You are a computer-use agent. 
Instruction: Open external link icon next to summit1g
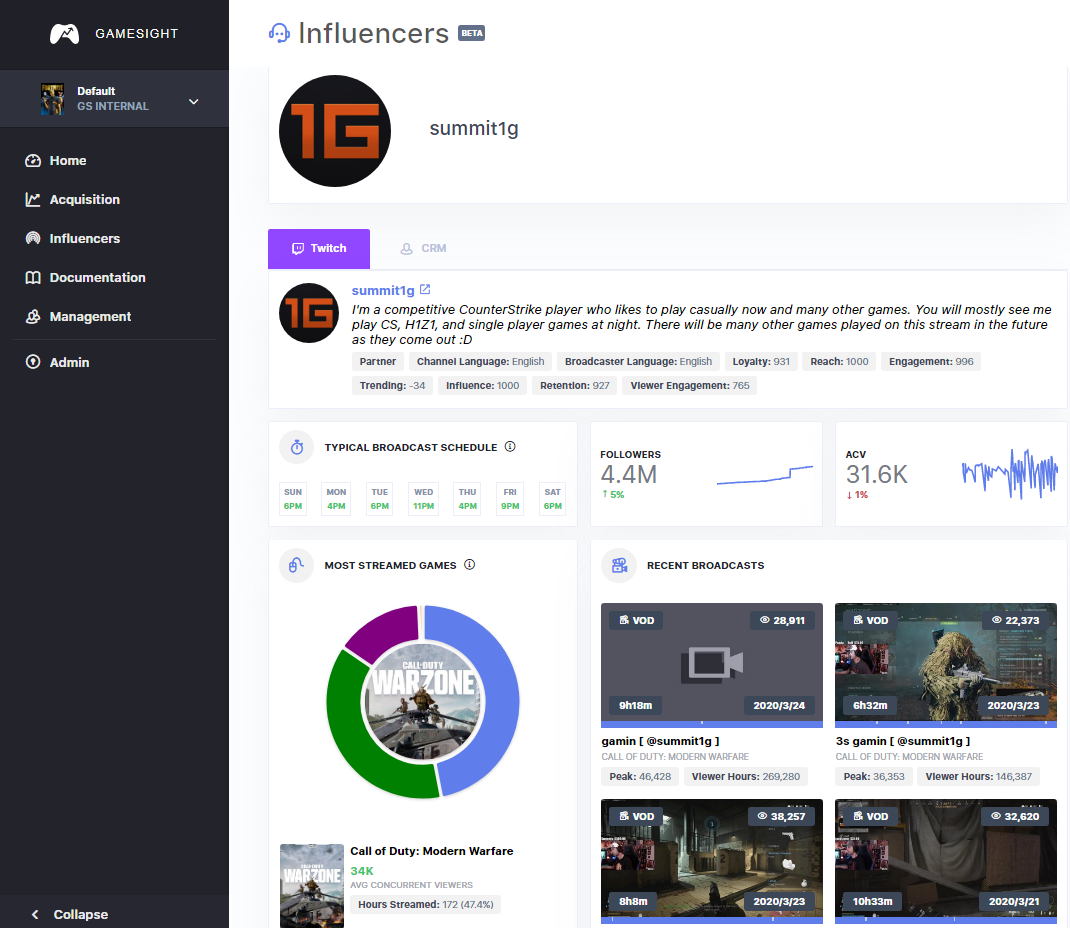point(425,289)
